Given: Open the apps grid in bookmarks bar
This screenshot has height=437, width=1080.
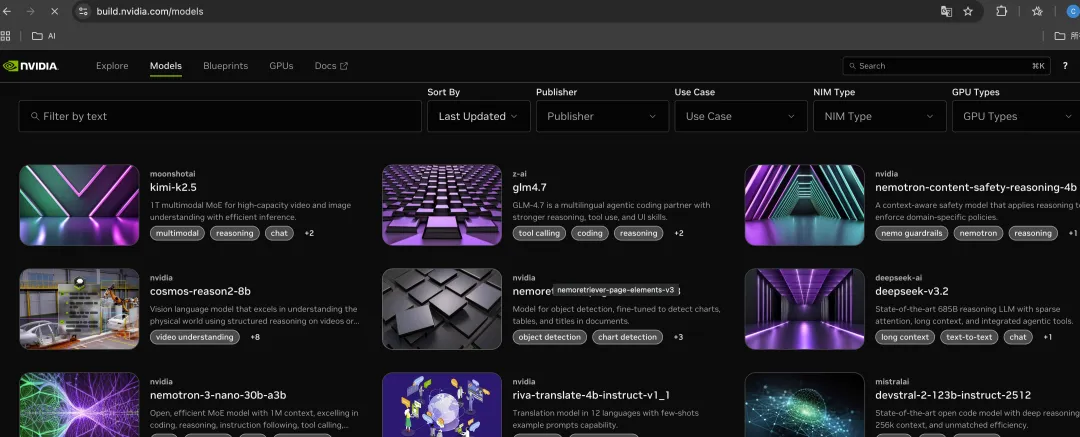Looking at the screenshot, I should click(x=6, y=36).
